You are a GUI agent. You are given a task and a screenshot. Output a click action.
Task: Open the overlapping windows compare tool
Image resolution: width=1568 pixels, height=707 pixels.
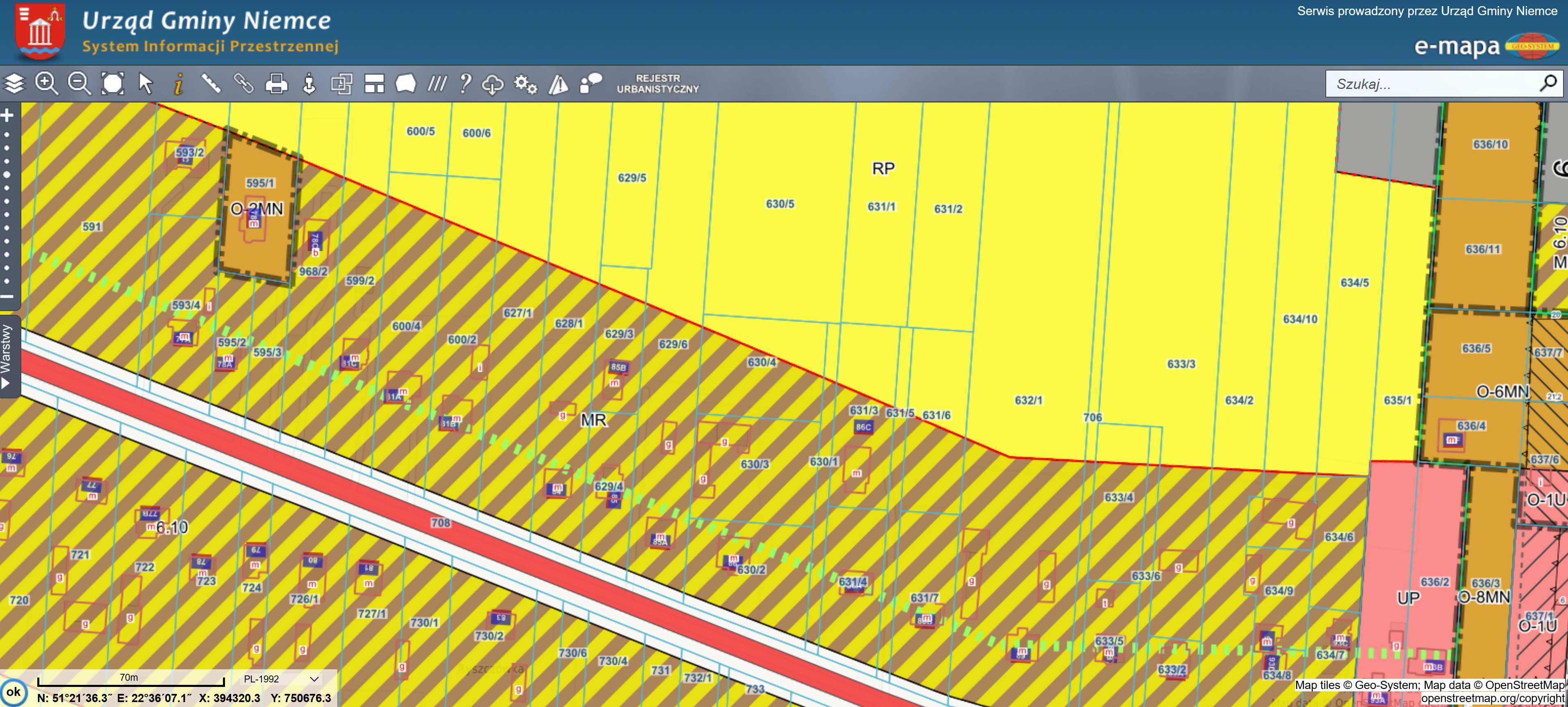[341, 84]
